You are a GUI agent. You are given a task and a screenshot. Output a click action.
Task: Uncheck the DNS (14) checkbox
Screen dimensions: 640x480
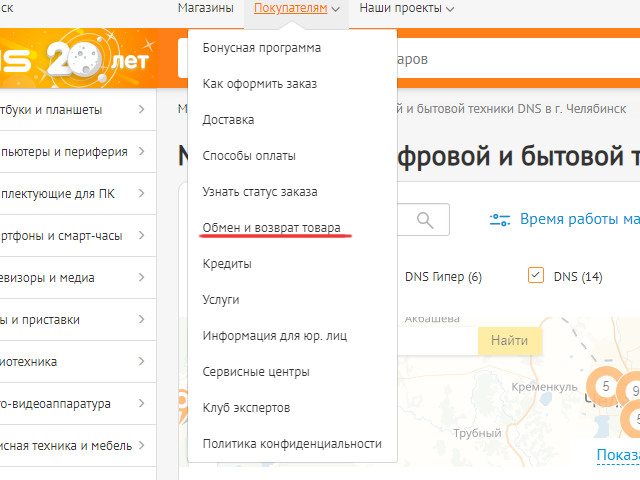(x=536, y=276)
